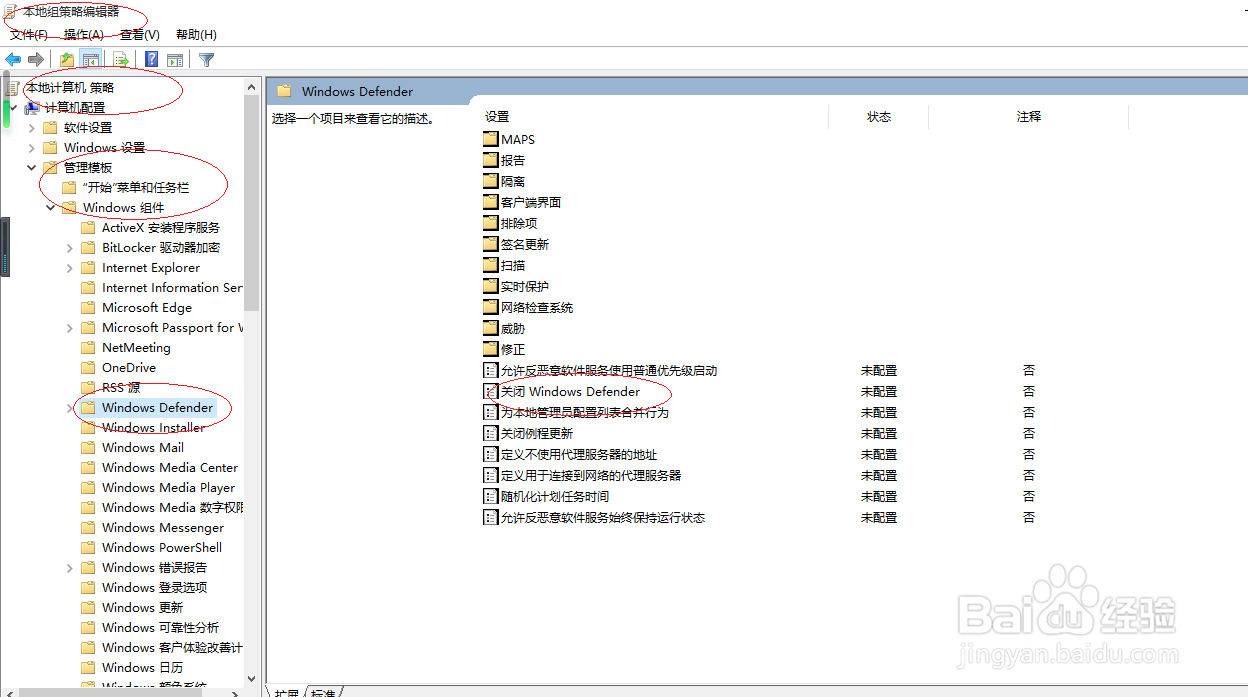Collapse the 管理模板 node
This screenshot has width=1248, height=697.
click(32, 167)
